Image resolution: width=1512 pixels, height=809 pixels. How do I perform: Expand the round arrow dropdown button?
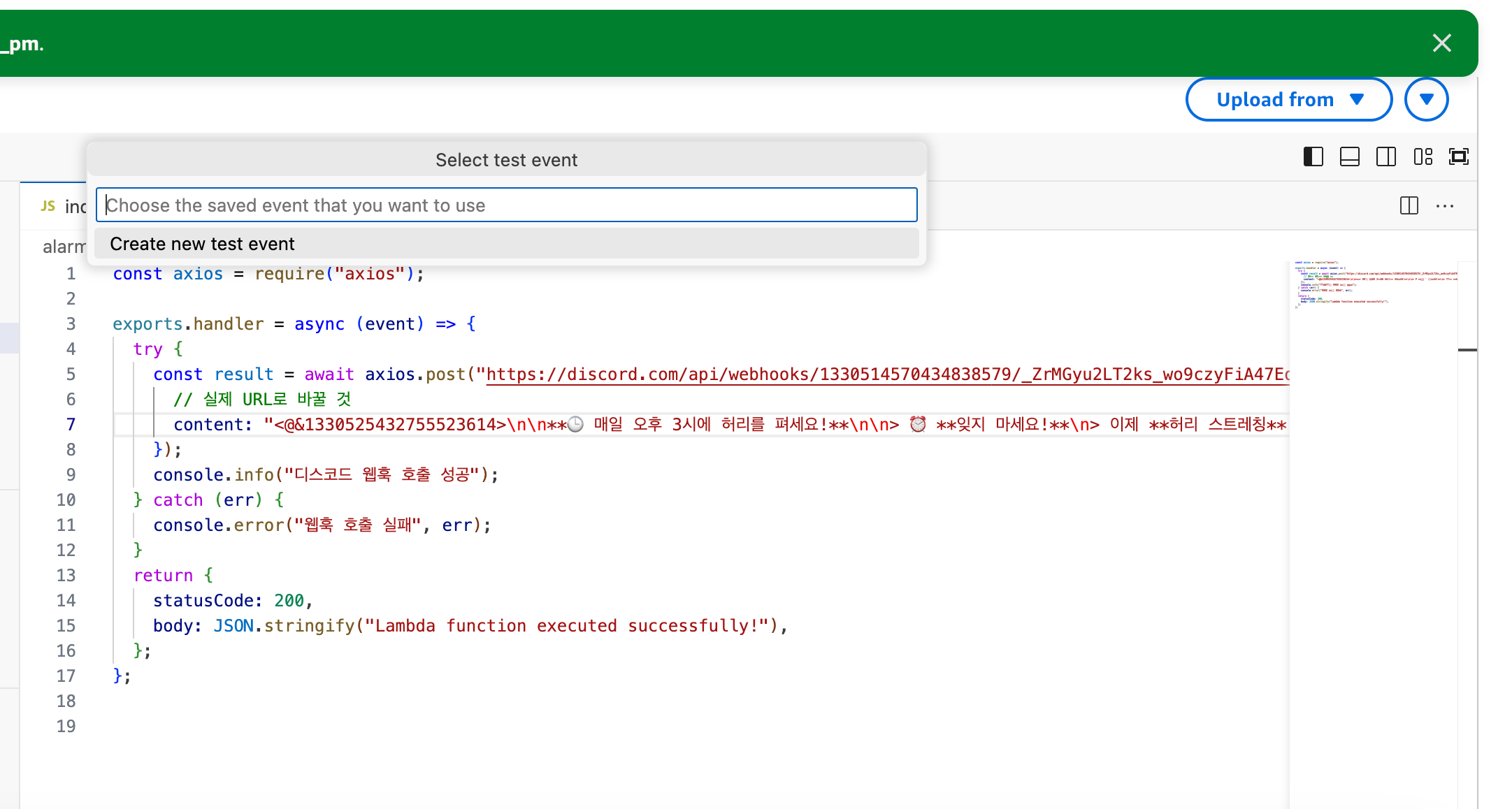(1426, 99)
